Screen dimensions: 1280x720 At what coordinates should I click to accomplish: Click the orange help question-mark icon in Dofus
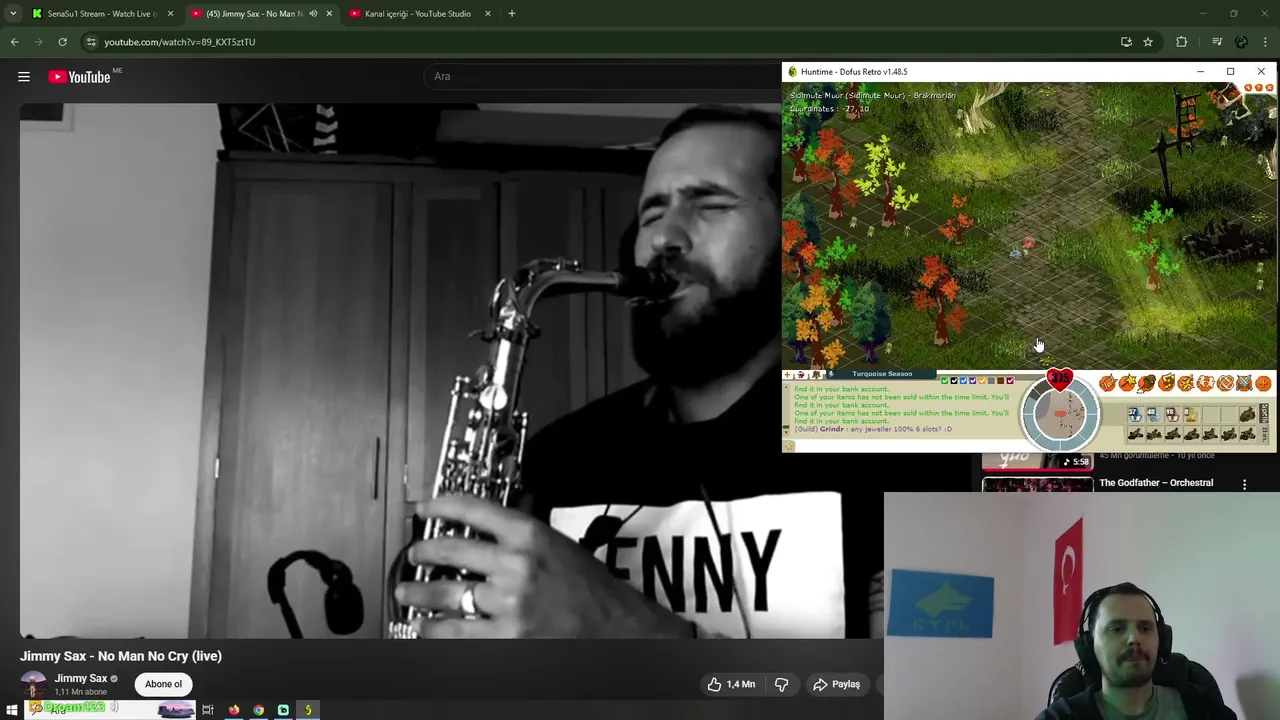[1259, 88]
